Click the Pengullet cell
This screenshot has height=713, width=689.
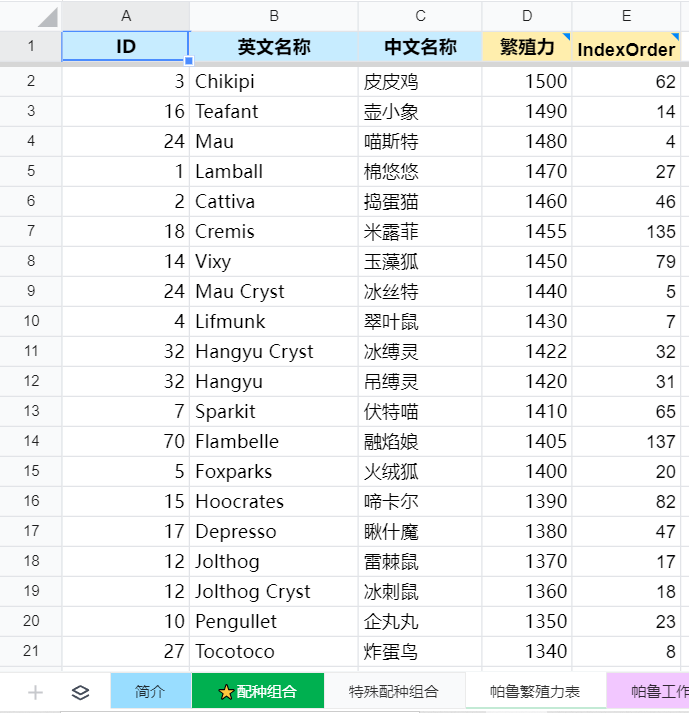(x=274, y=622)
